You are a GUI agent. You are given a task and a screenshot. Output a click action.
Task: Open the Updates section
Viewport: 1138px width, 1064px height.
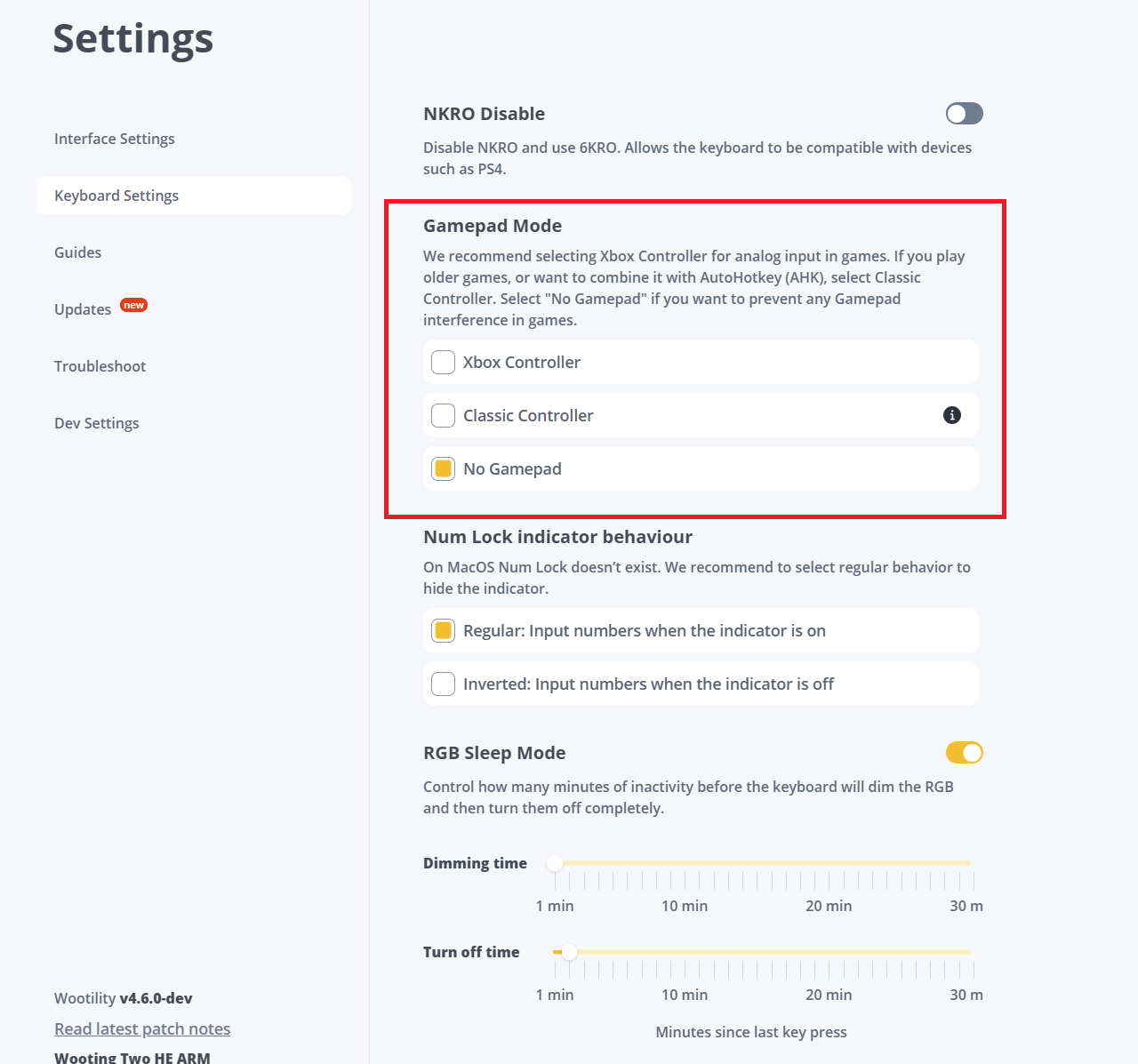point(83,309)
